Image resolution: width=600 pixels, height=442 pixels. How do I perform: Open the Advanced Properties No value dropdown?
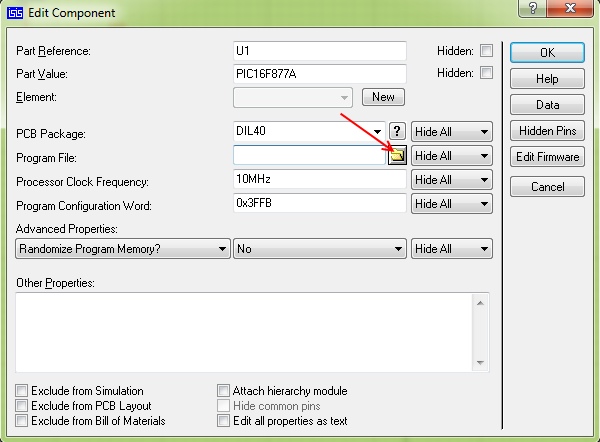[x=398, y=249]
